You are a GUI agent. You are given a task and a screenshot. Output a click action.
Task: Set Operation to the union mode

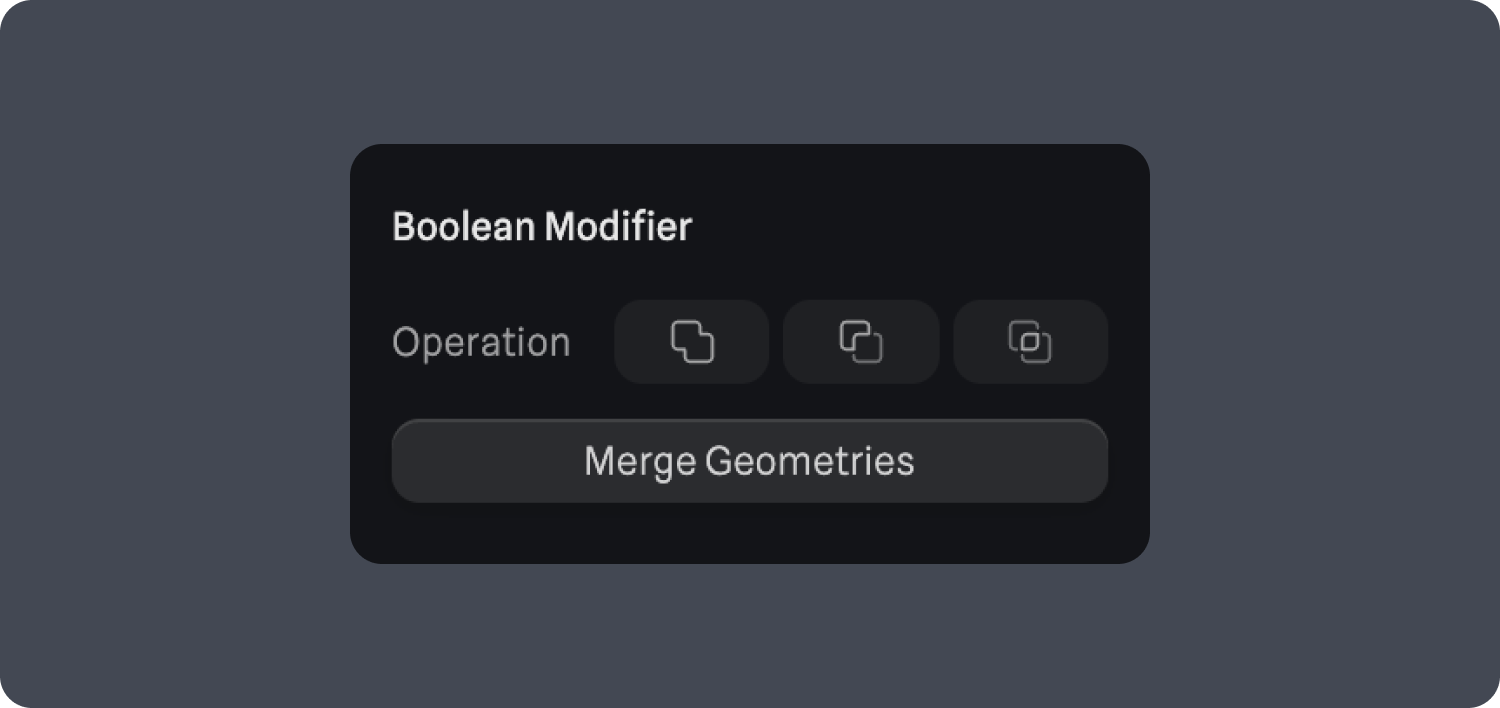pos(691,342)
